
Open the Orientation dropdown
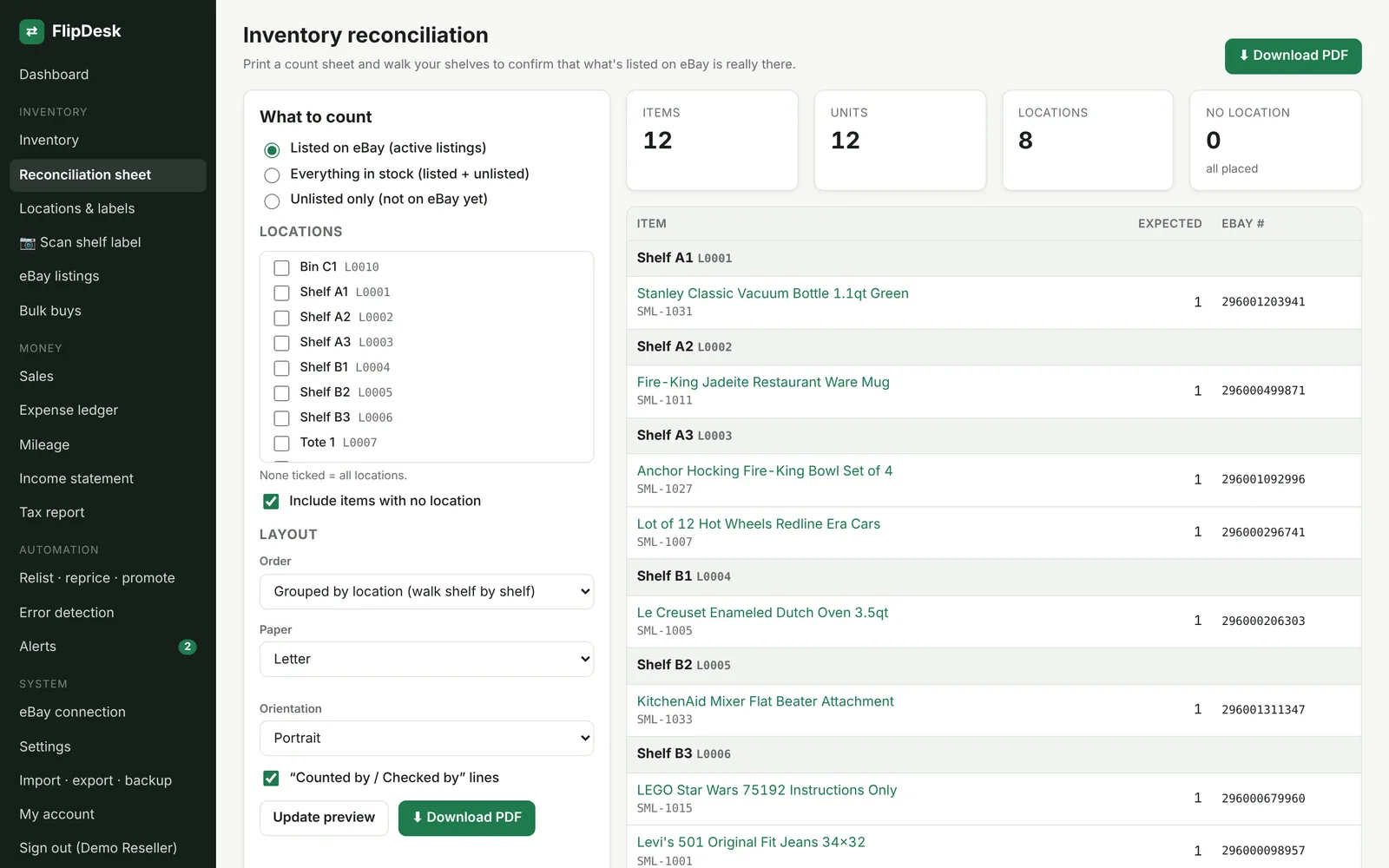pyautogui.click(x=426, y=738)
